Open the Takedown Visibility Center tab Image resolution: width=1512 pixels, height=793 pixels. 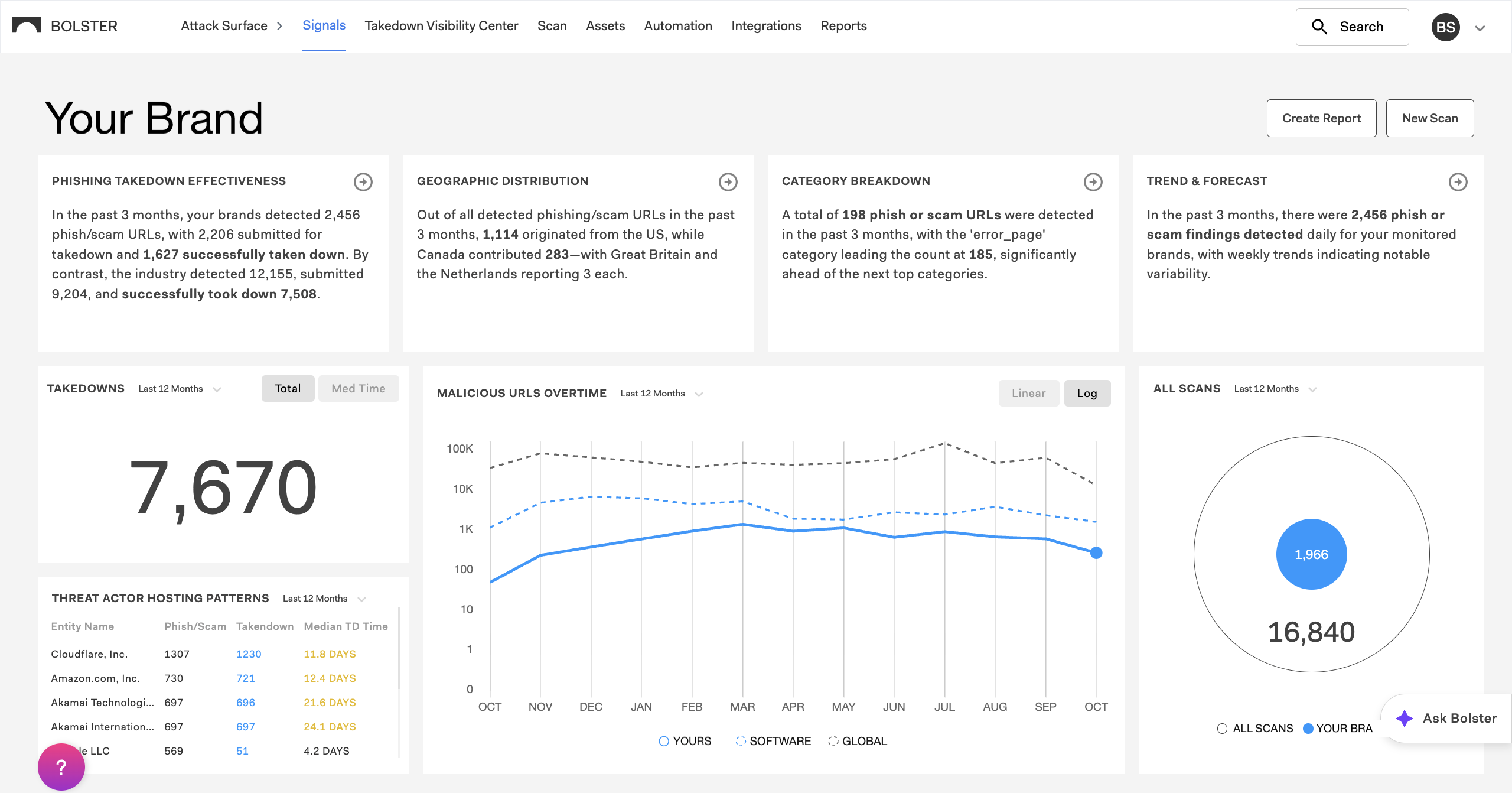coord(441,26)
